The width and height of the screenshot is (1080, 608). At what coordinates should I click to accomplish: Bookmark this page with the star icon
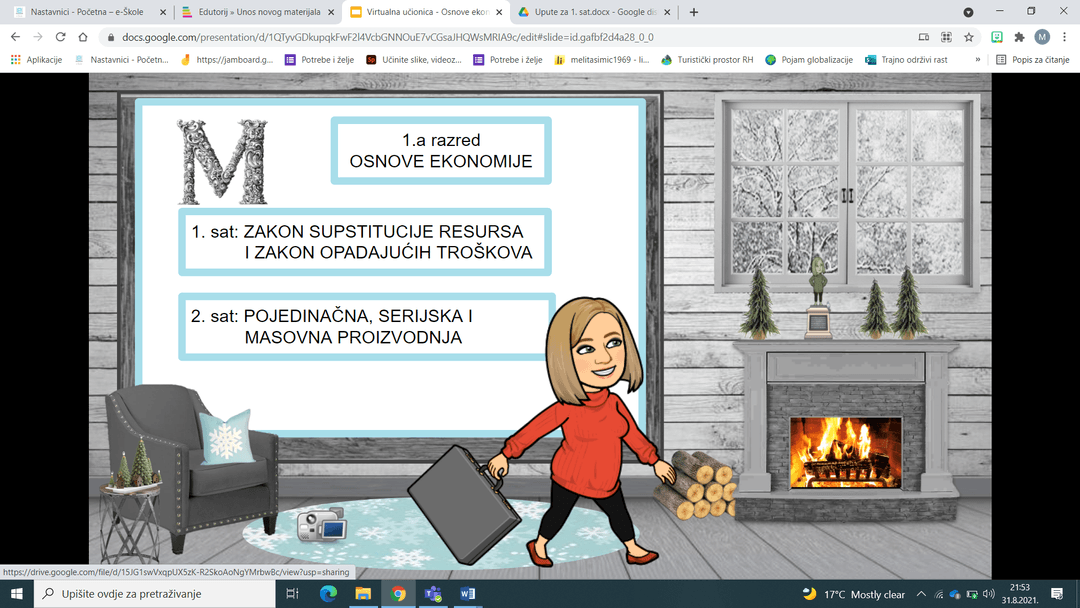[x=968, y=37]
